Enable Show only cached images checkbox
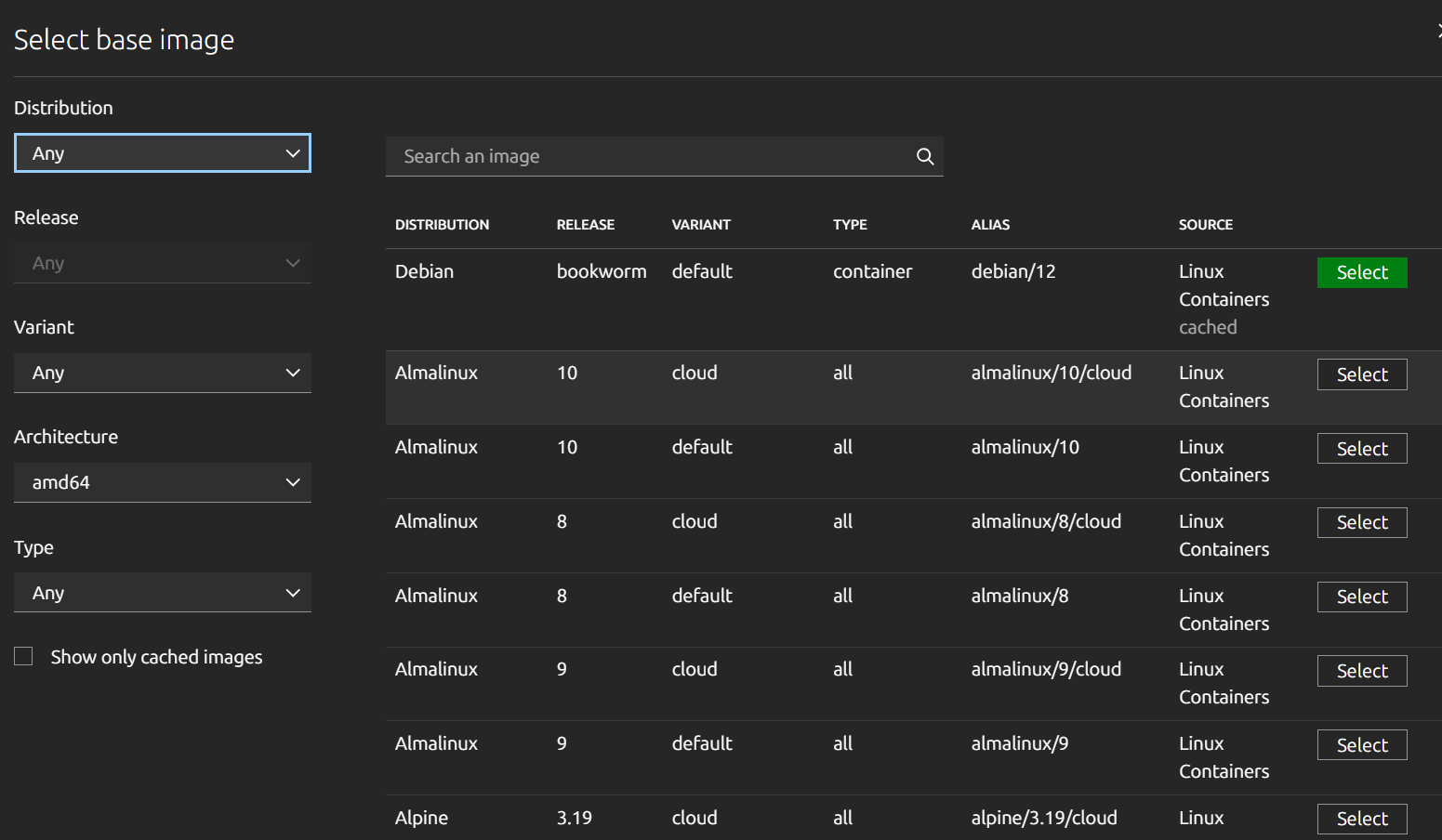 tap(23, 657)
